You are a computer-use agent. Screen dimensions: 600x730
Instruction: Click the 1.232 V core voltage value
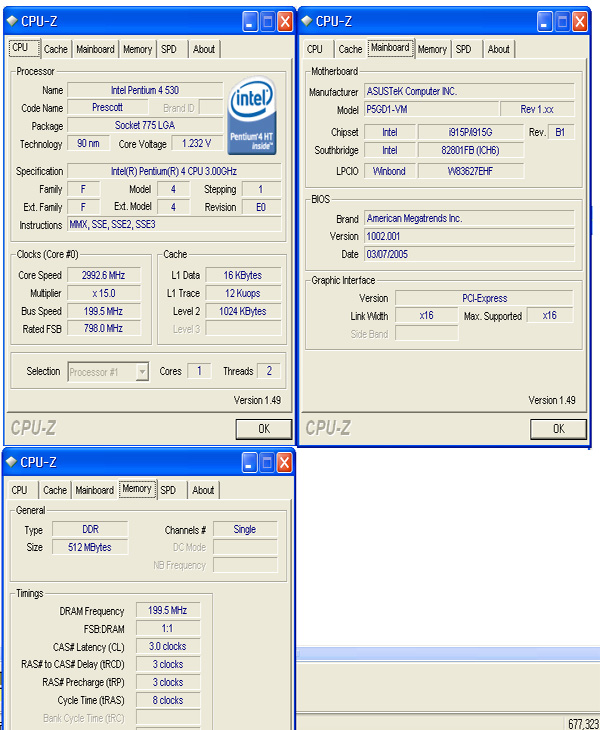coord(197,143)
